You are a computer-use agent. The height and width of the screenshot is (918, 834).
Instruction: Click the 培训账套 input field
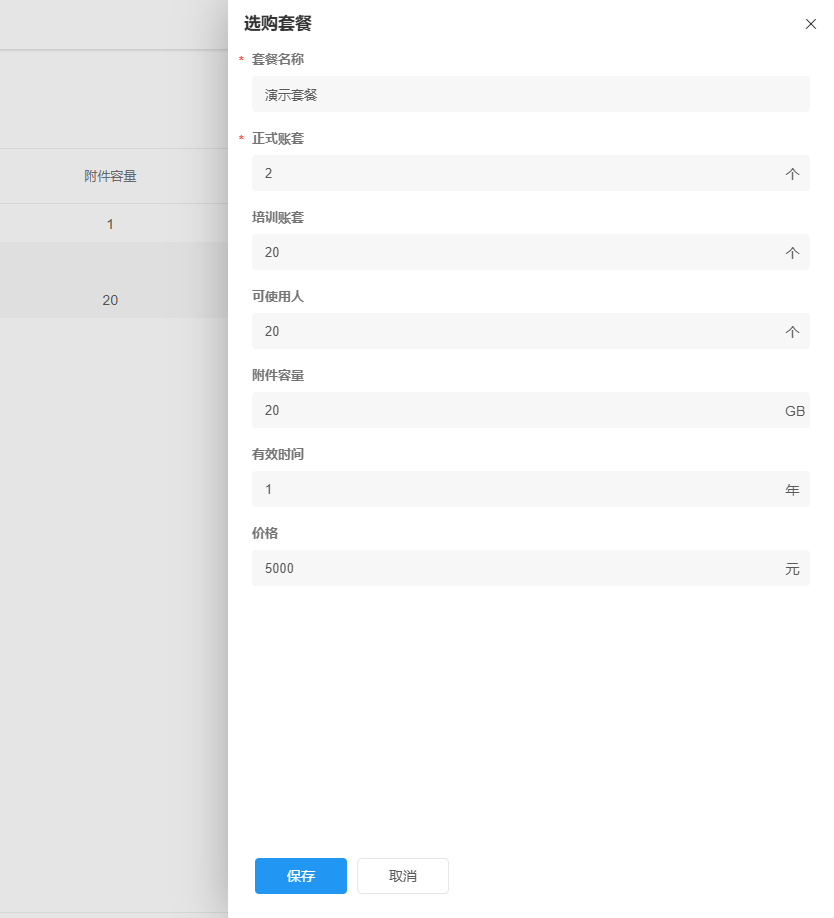tap(515, 252)
